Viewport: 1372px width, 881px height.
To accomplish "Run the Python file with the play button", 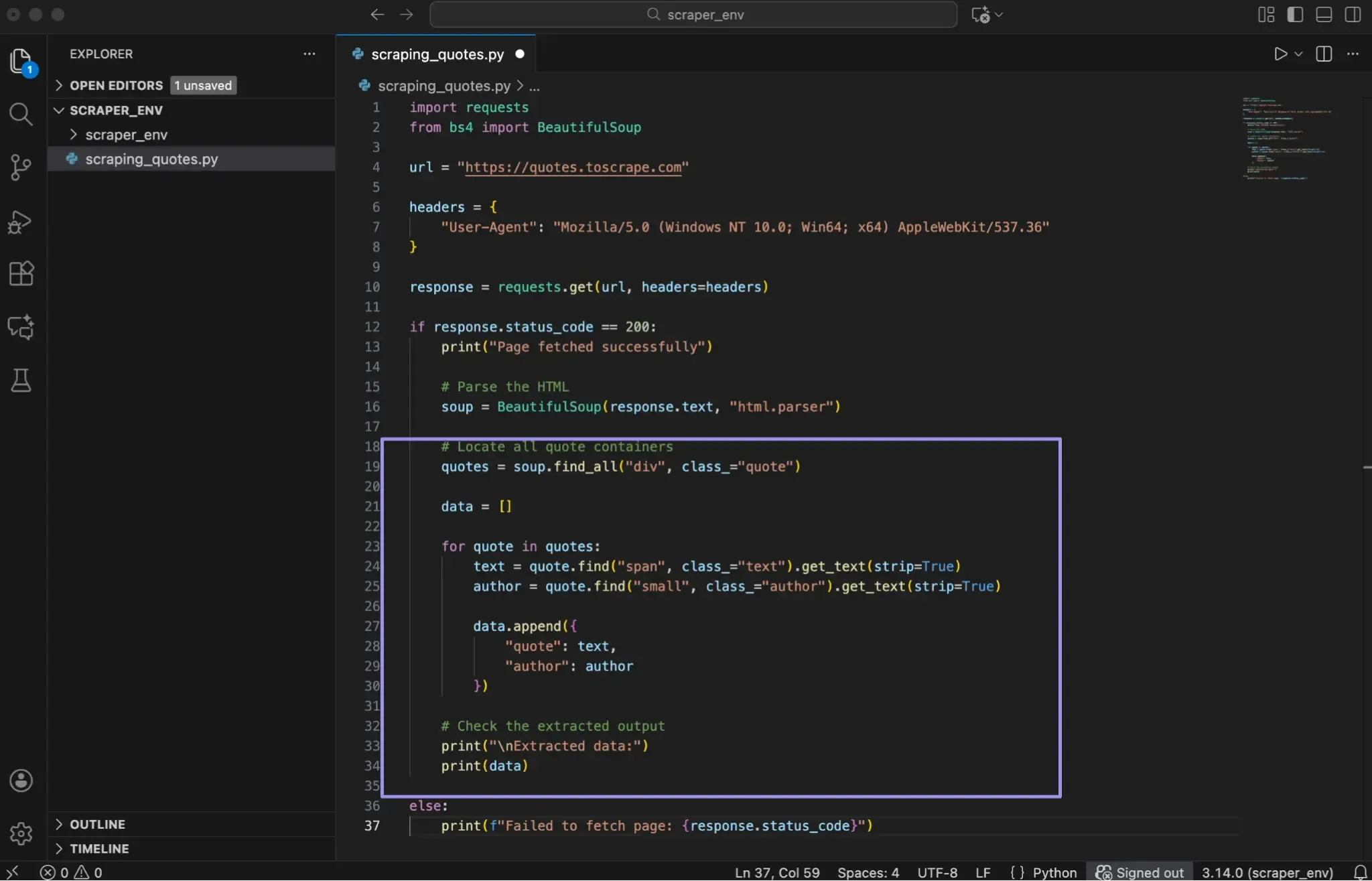I will (x=1280, y=54).
